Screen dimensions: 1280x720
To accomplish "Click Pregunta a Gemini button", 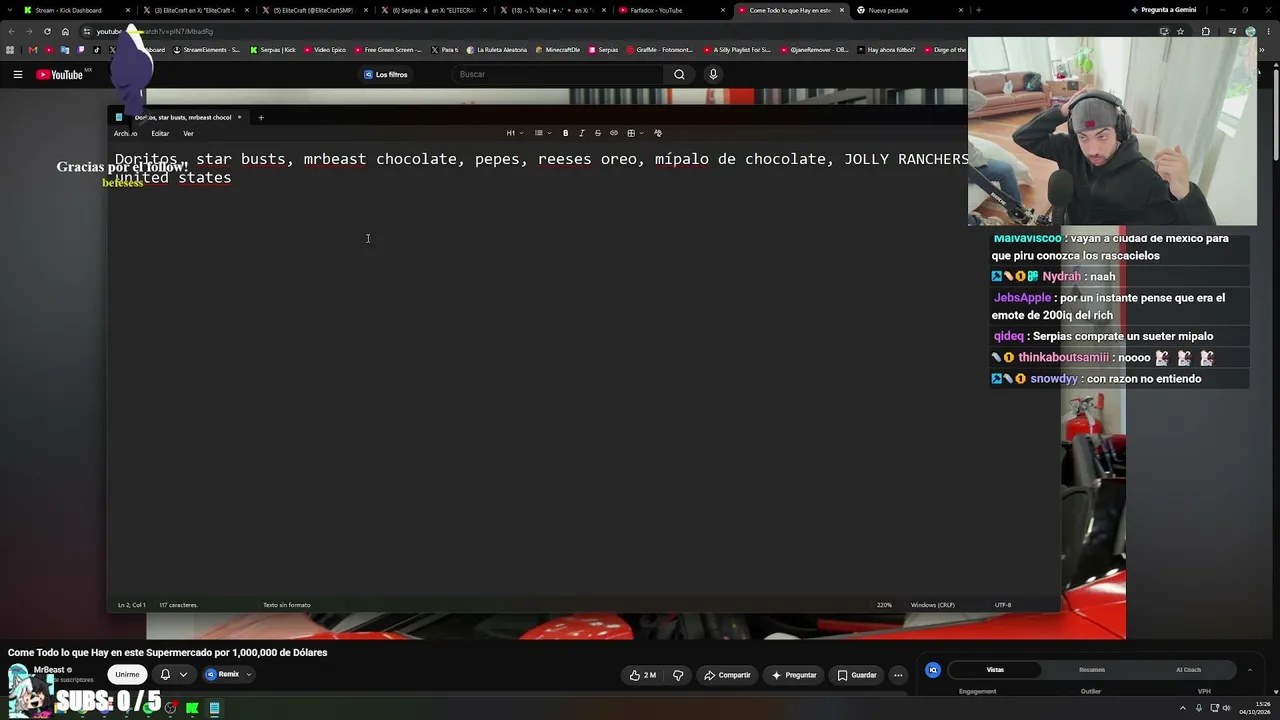I will [x=1163, y=10].
